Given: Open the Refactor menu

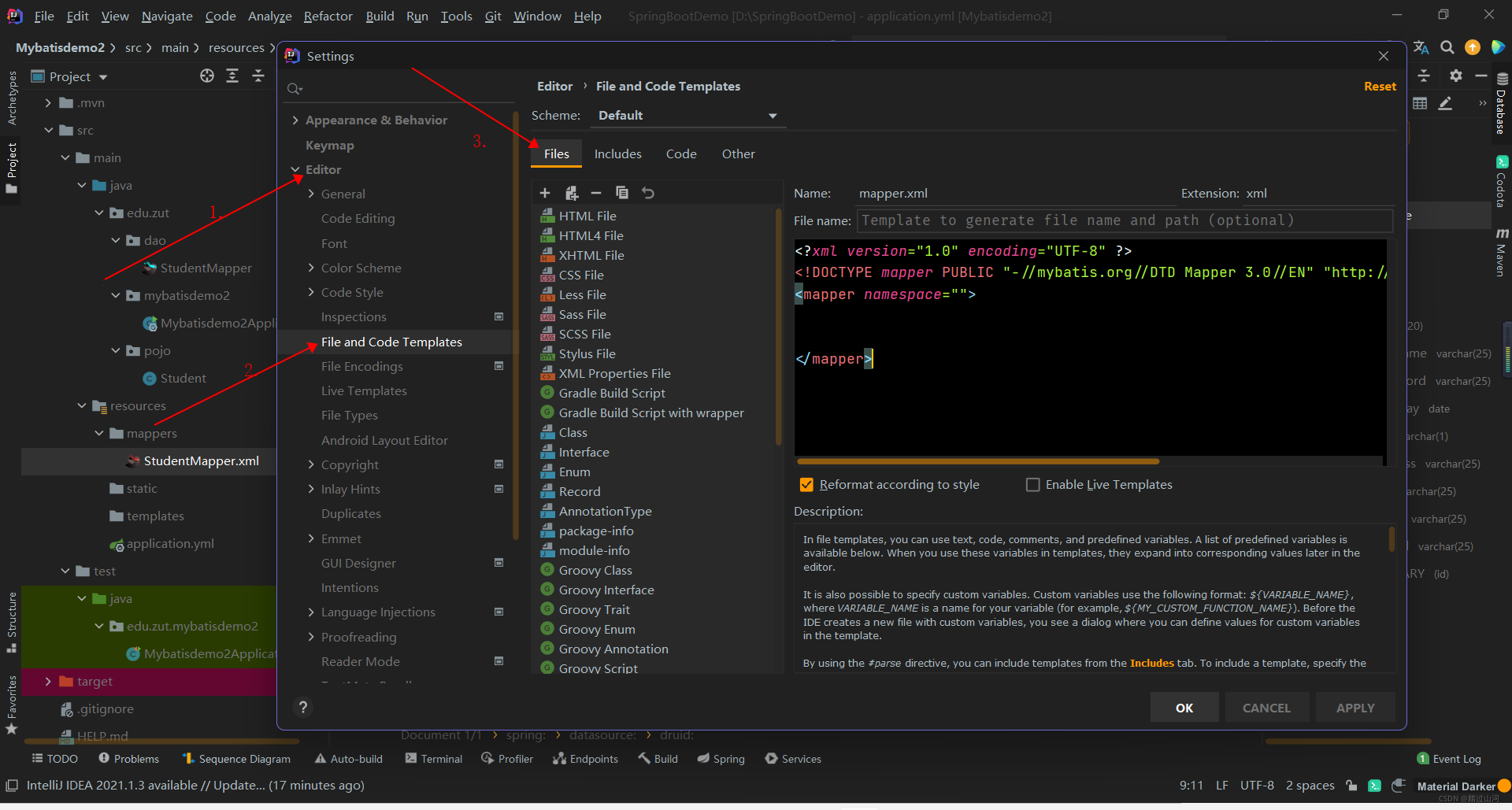Looking at the screenshot, I should click(328, 16).
